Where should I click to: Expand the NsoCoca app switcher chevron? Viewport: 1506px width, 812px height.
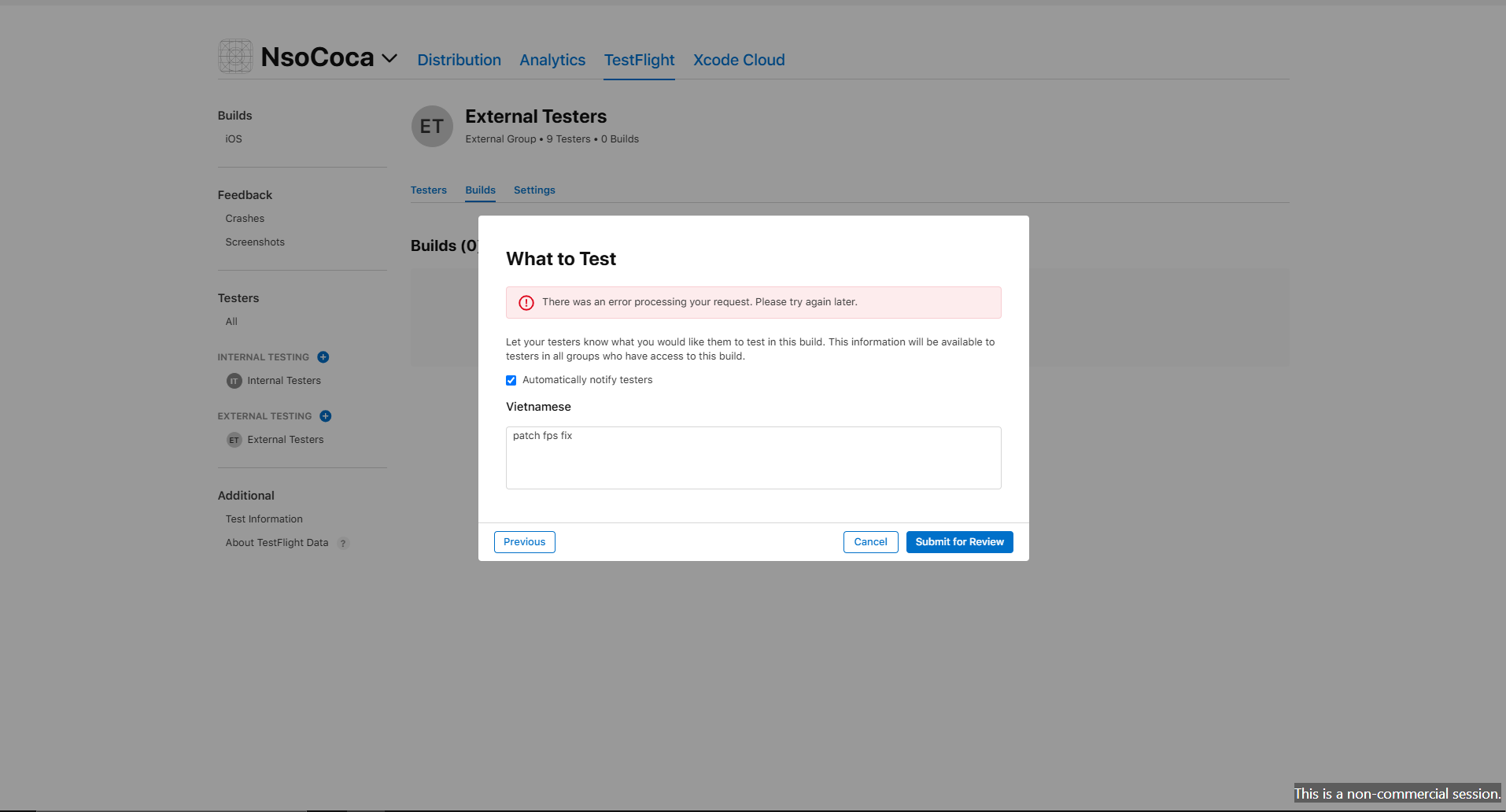389,58
